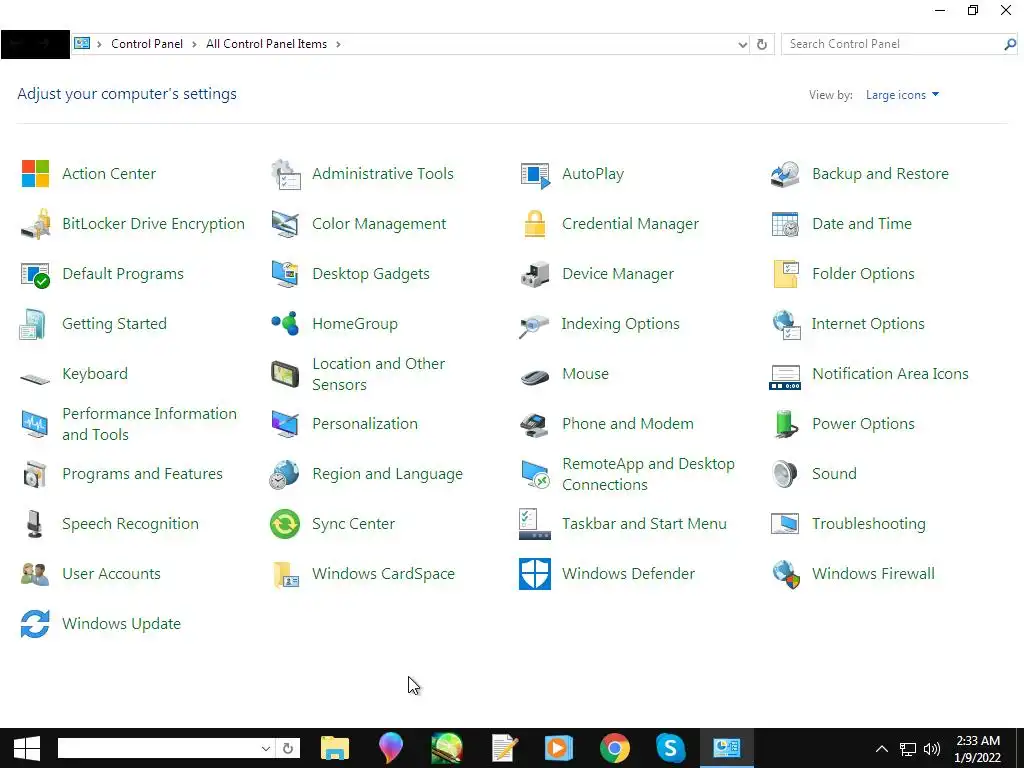The image size is (1024, 768).
Task: Open the taskbar address box dropdown arrow
Action: pyautogui.click(x=266, y=748)
